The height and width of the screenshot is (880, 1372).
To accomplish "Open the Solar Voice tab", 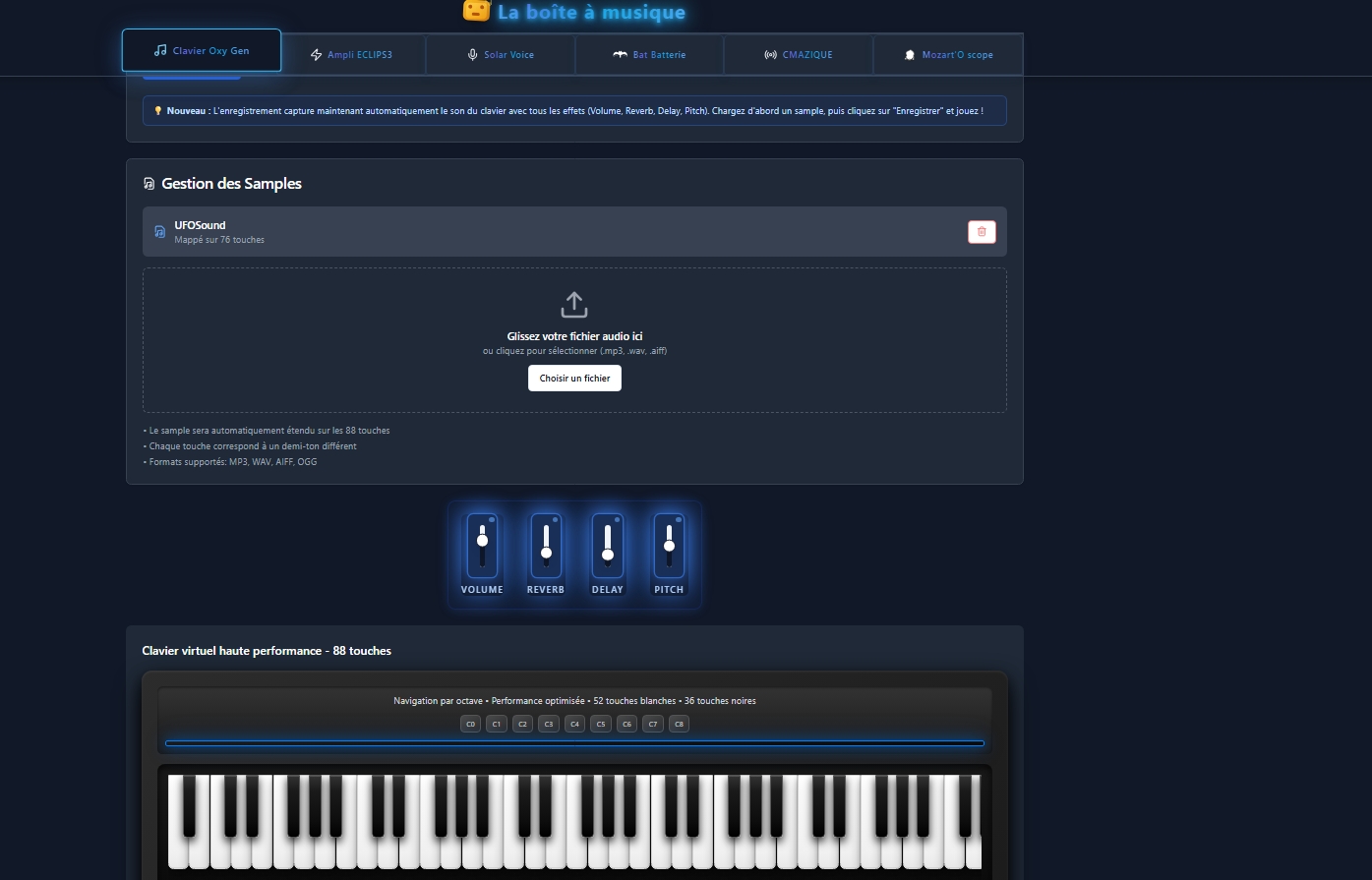I will pyautogui.click(x=501, y=55).
